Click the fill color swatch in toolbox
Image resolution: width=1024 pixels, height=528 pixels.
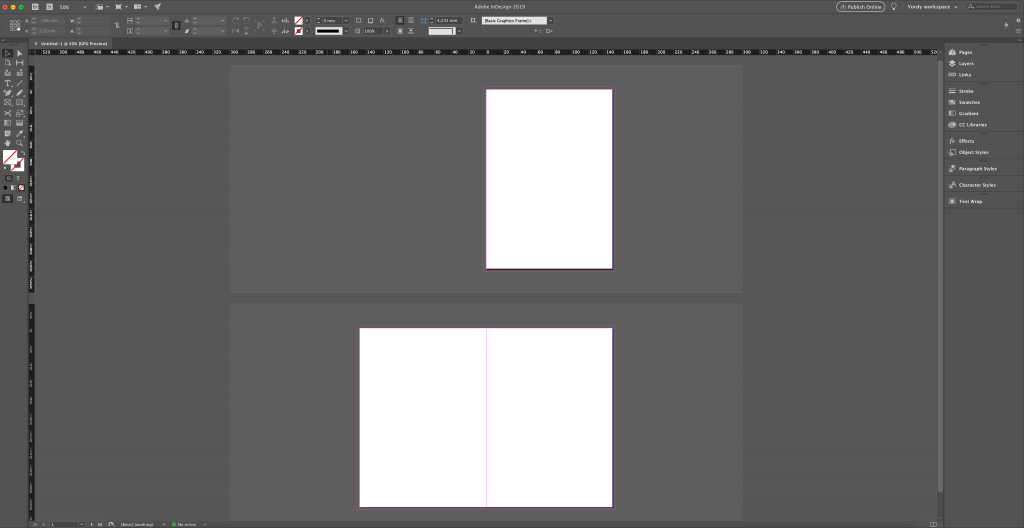tap(9, 158)
